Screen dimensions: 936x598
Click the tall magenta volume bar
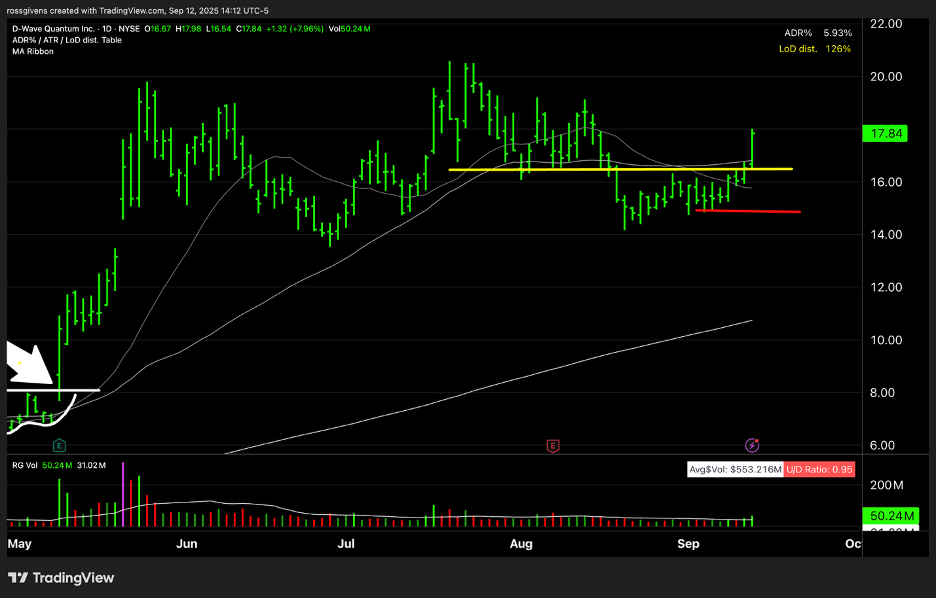point(122,493)
